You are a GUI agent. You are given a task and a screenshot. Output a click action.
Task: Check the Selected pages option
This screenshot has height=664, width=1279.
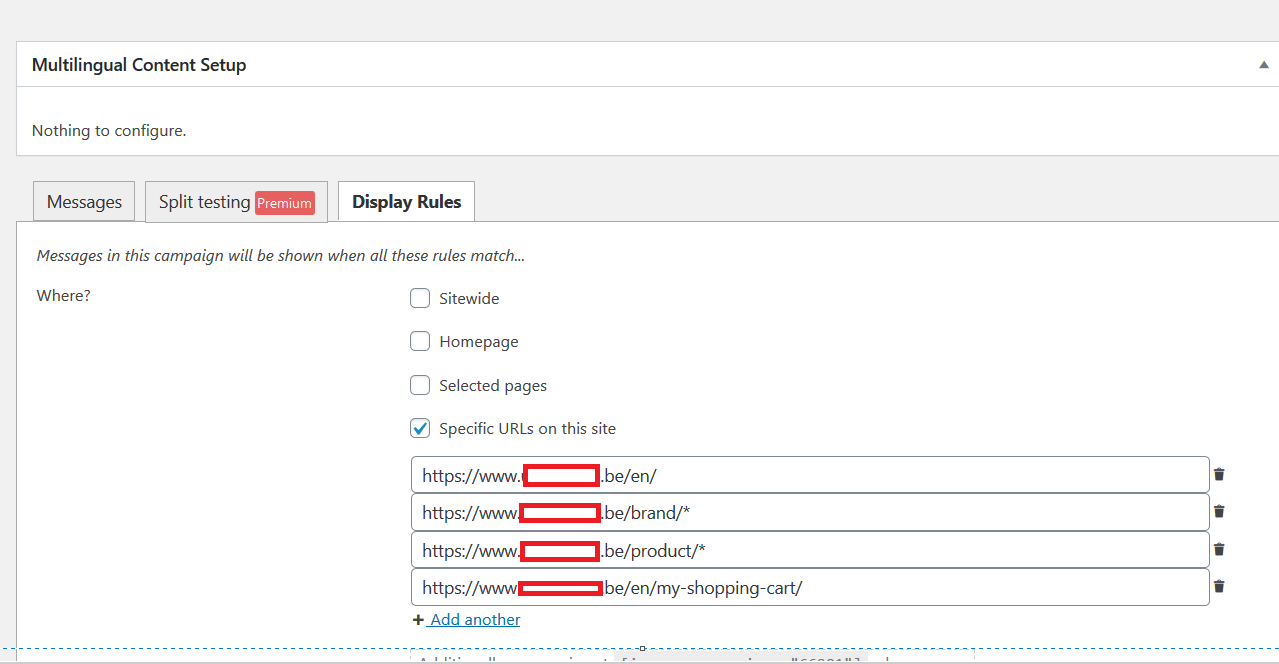[420, 385]
